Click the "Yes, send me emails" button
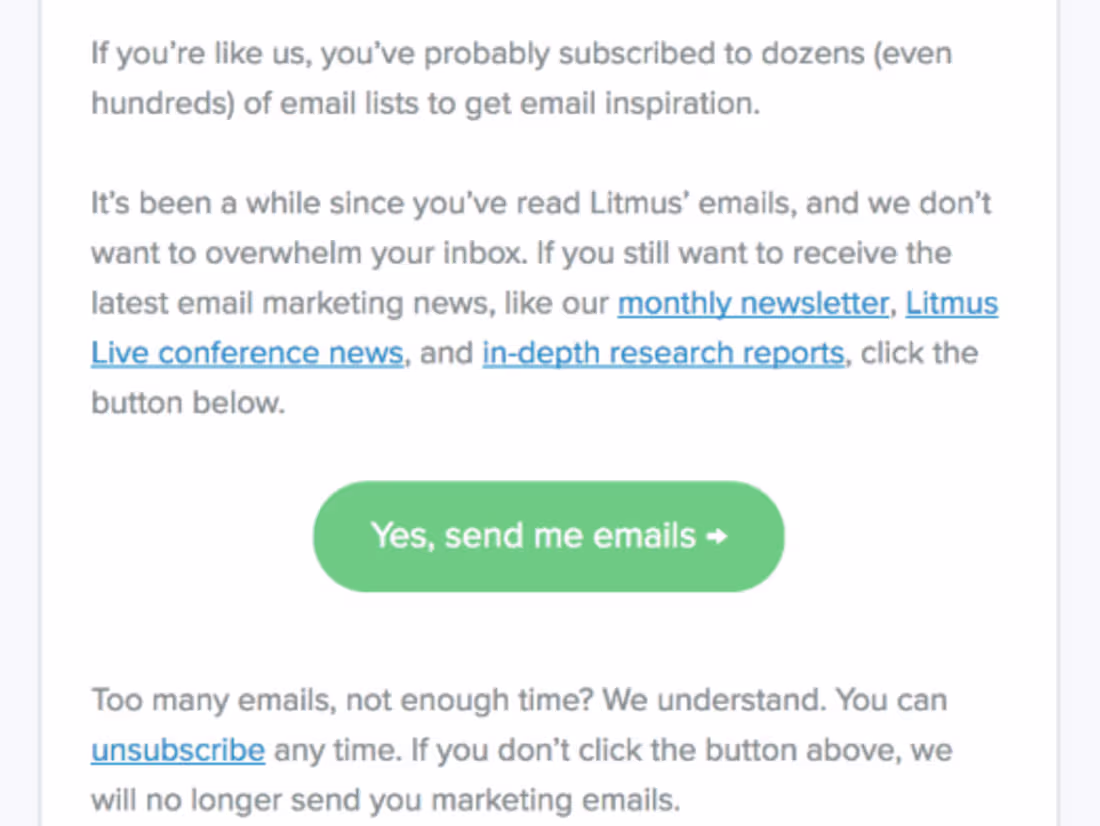The height and width of the screenshot is (826, 1100). coord(548,536)
